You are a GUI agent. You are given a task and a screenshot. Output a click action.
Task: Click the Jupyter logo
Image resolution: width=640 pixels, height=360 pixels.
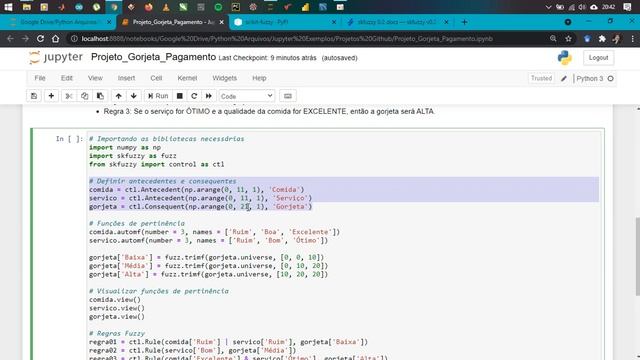56,58
